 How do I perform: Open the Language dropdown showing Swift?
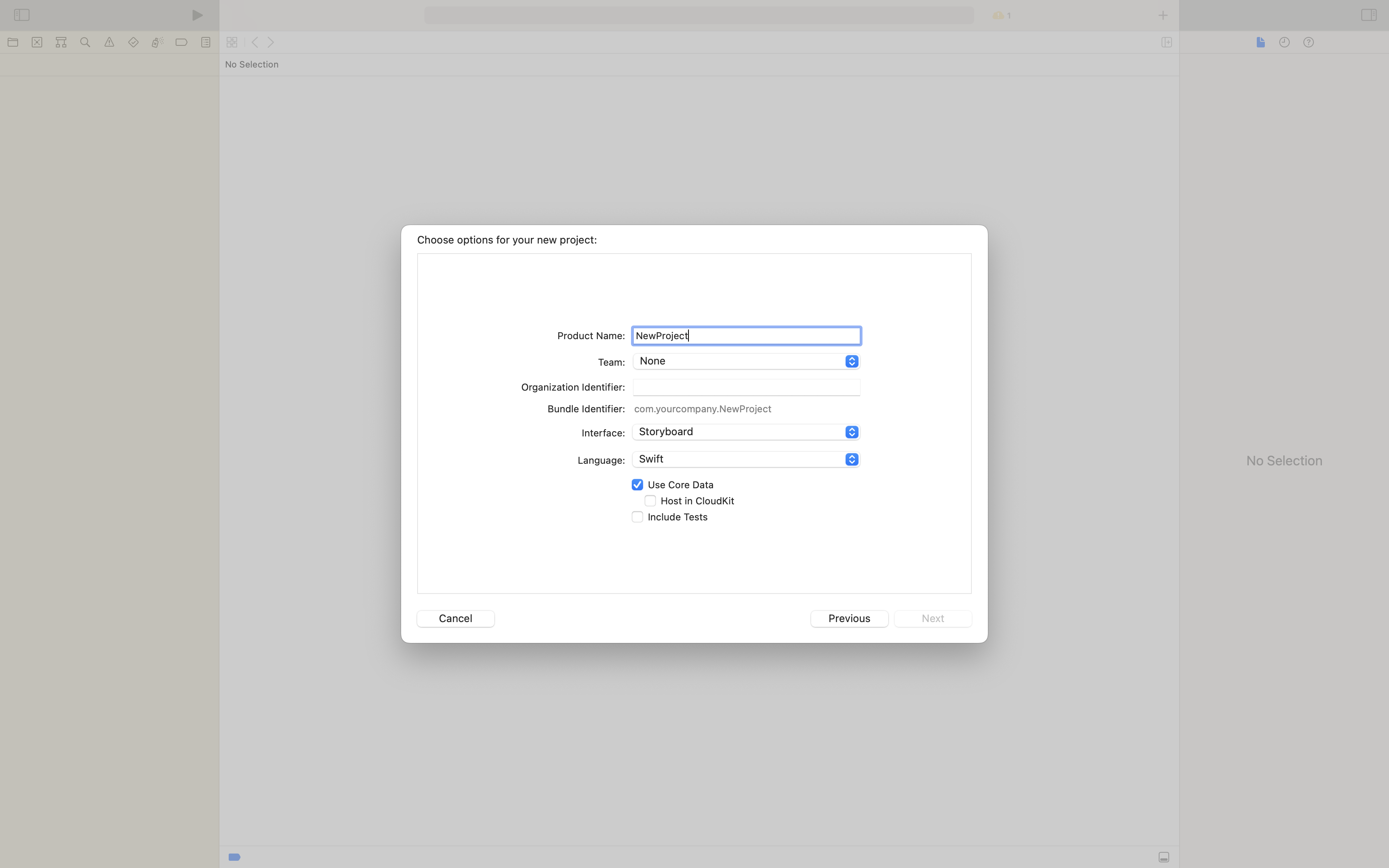[746, 459]
